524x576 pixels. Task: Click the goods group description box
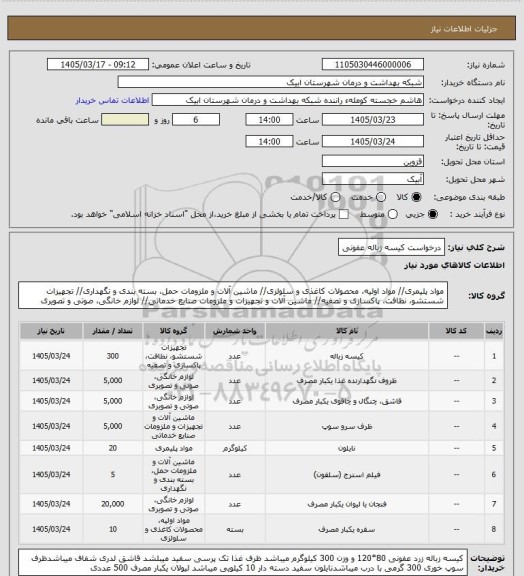[x=233, y=295]
